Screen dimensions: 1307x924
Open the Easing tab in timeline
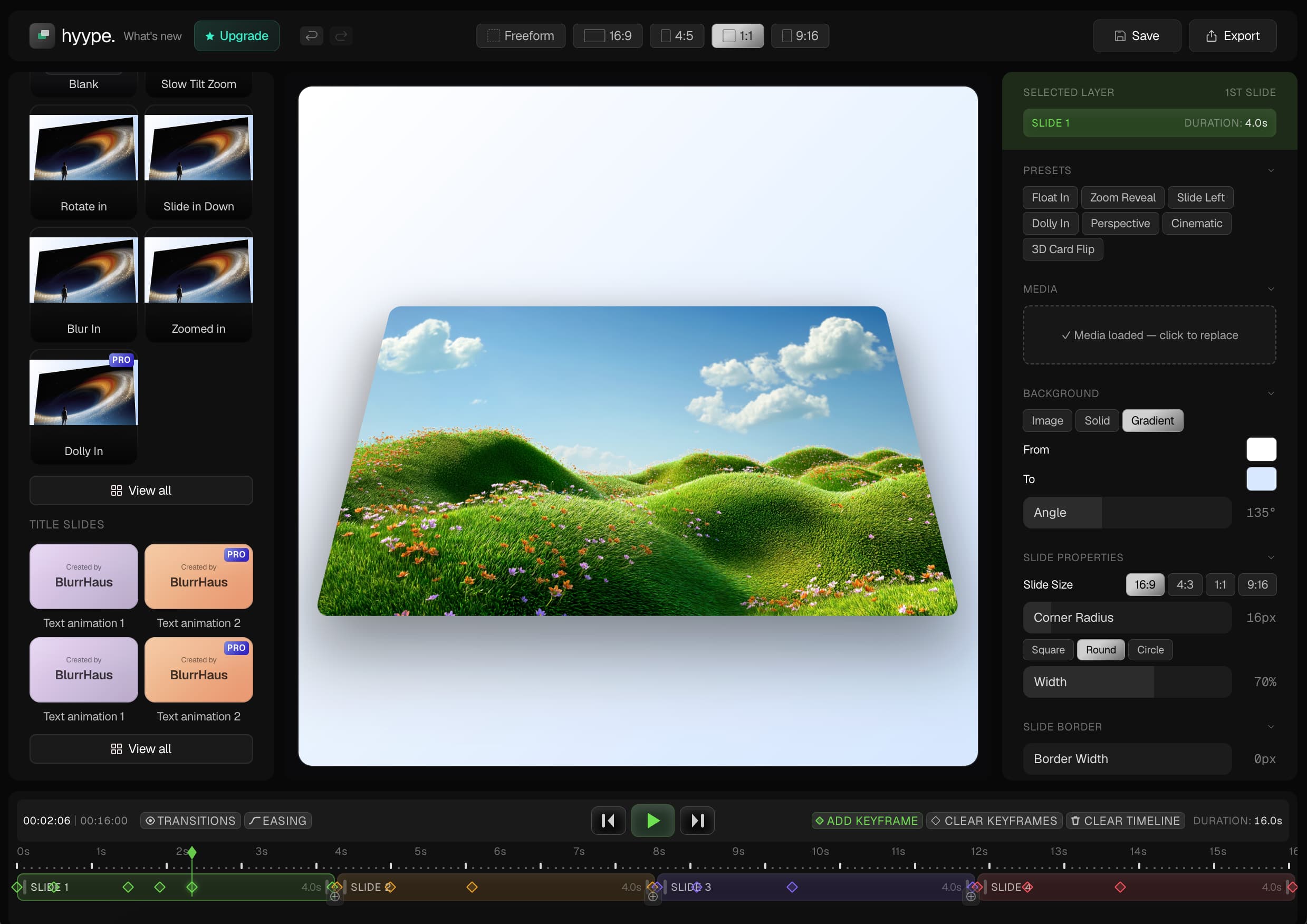tap(278, 821)
